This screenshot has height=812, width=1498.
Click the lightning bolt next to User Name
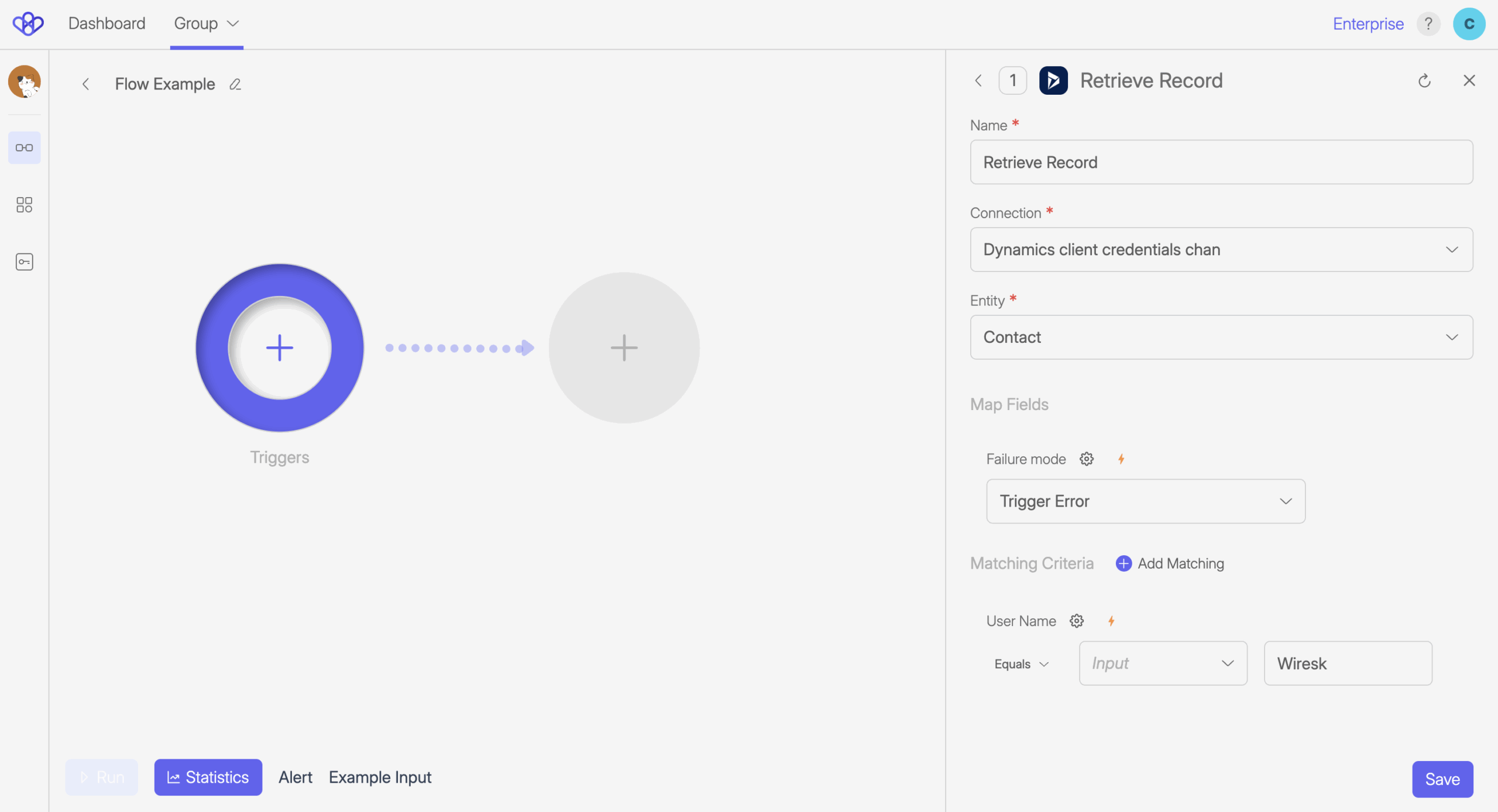1111,621
